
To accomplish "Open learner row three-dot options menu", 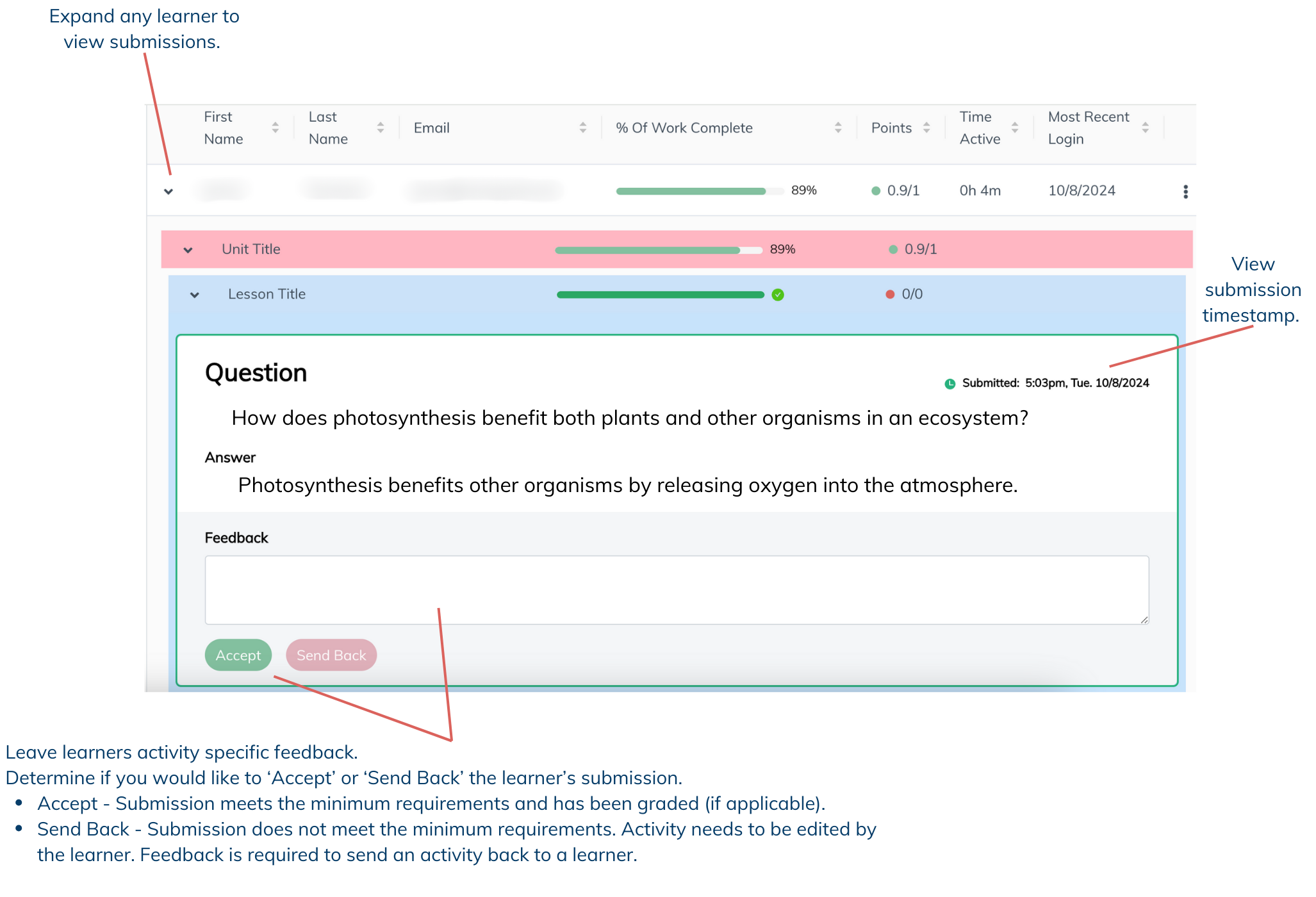I will [1185, 192].
